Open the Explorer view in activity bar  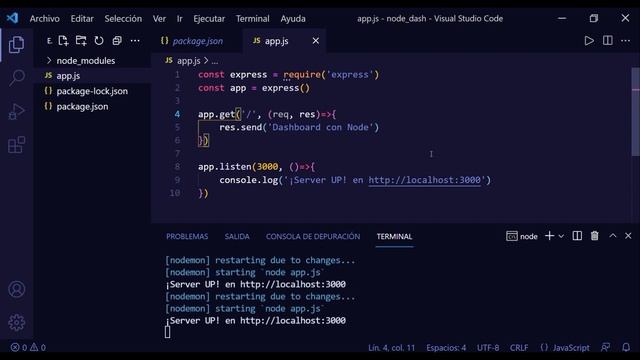coord(16,44)
